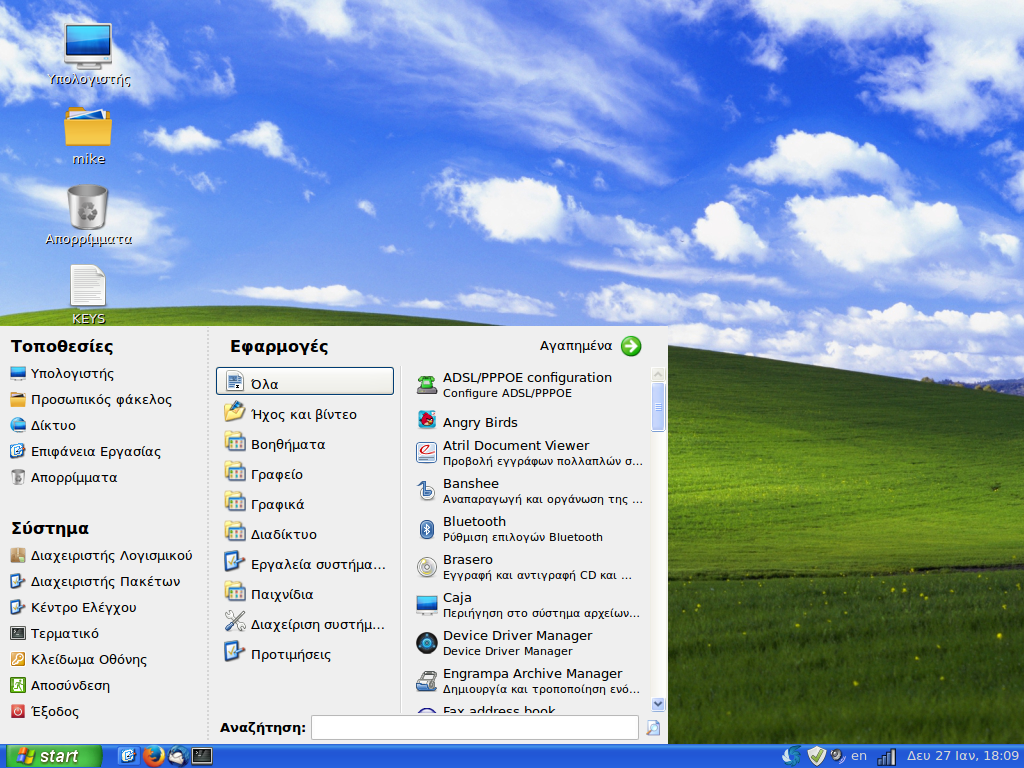Select the Γραφικά category
The height and width of the screenshot is (768, 1024).
(305, 504)
